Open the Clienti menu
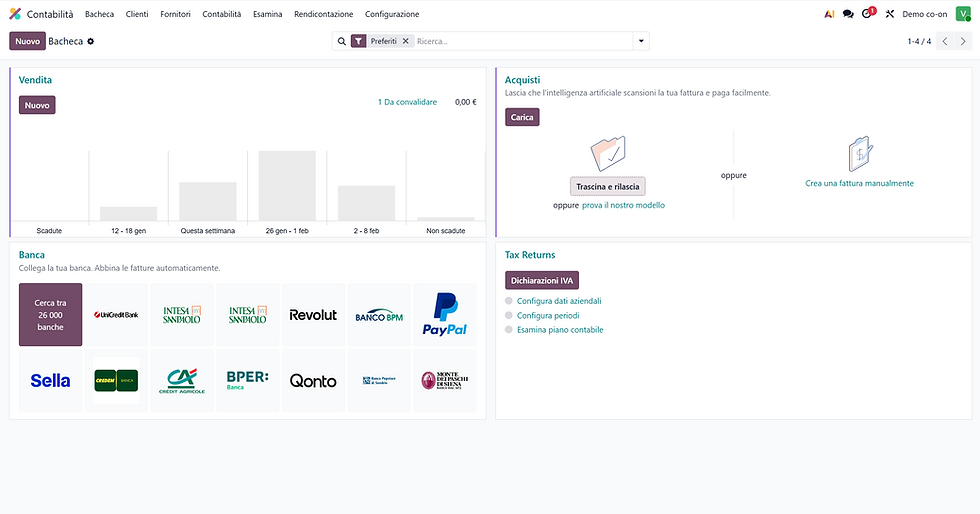The height and width of the screenshot is (514, 980). coord(137,14)
